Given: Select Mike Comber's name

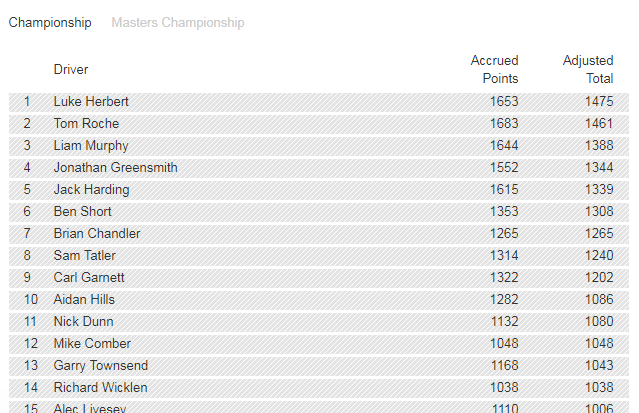Looking at the screenshot, I should pyautogui.click(x=92, y=344).
